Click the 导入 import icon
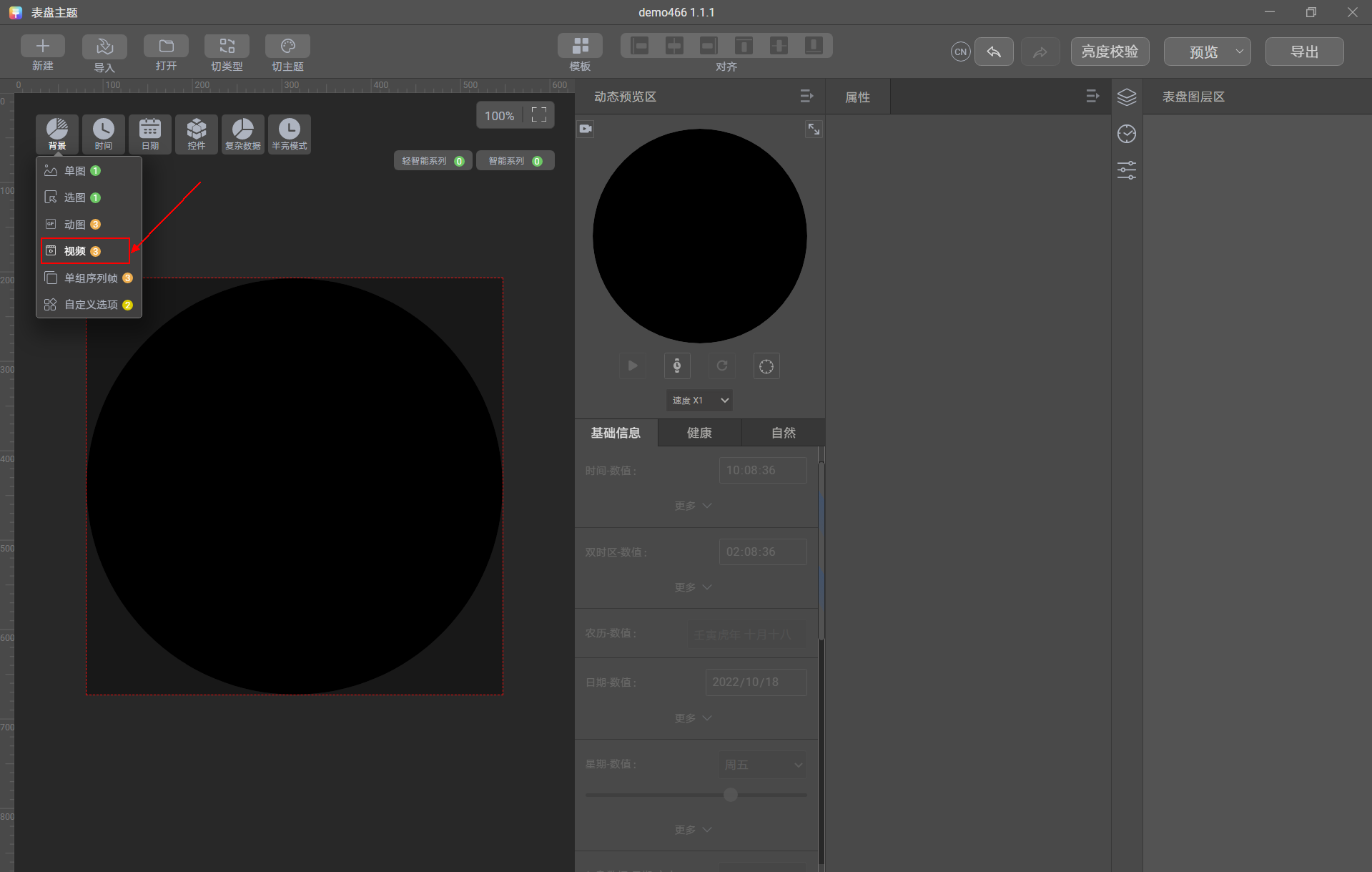1372x872 pixels. point(104,46)
